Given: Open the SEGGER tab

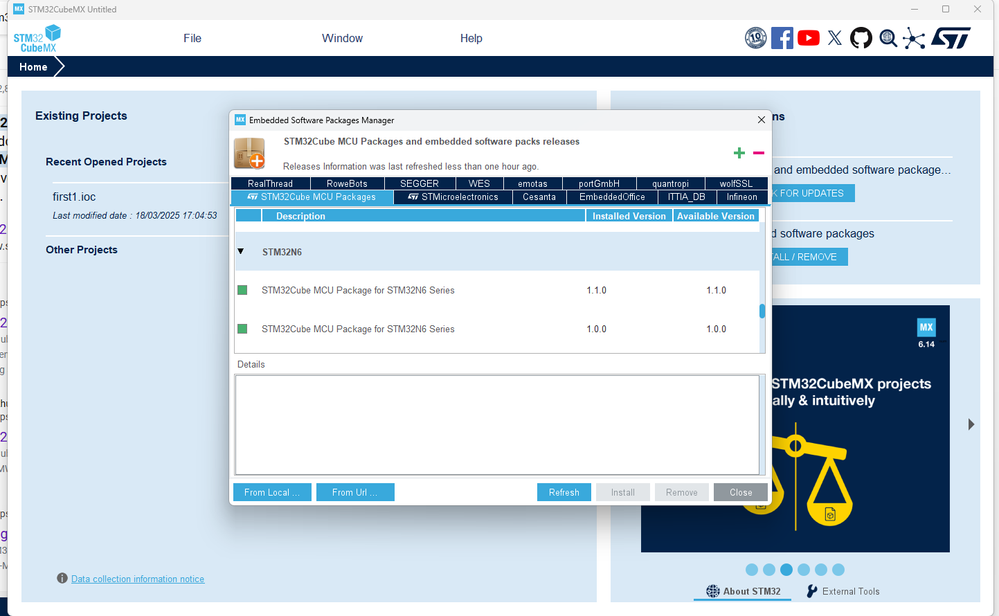Looking at the screenshot, I should pyautogui.click(x=419, y=183).
